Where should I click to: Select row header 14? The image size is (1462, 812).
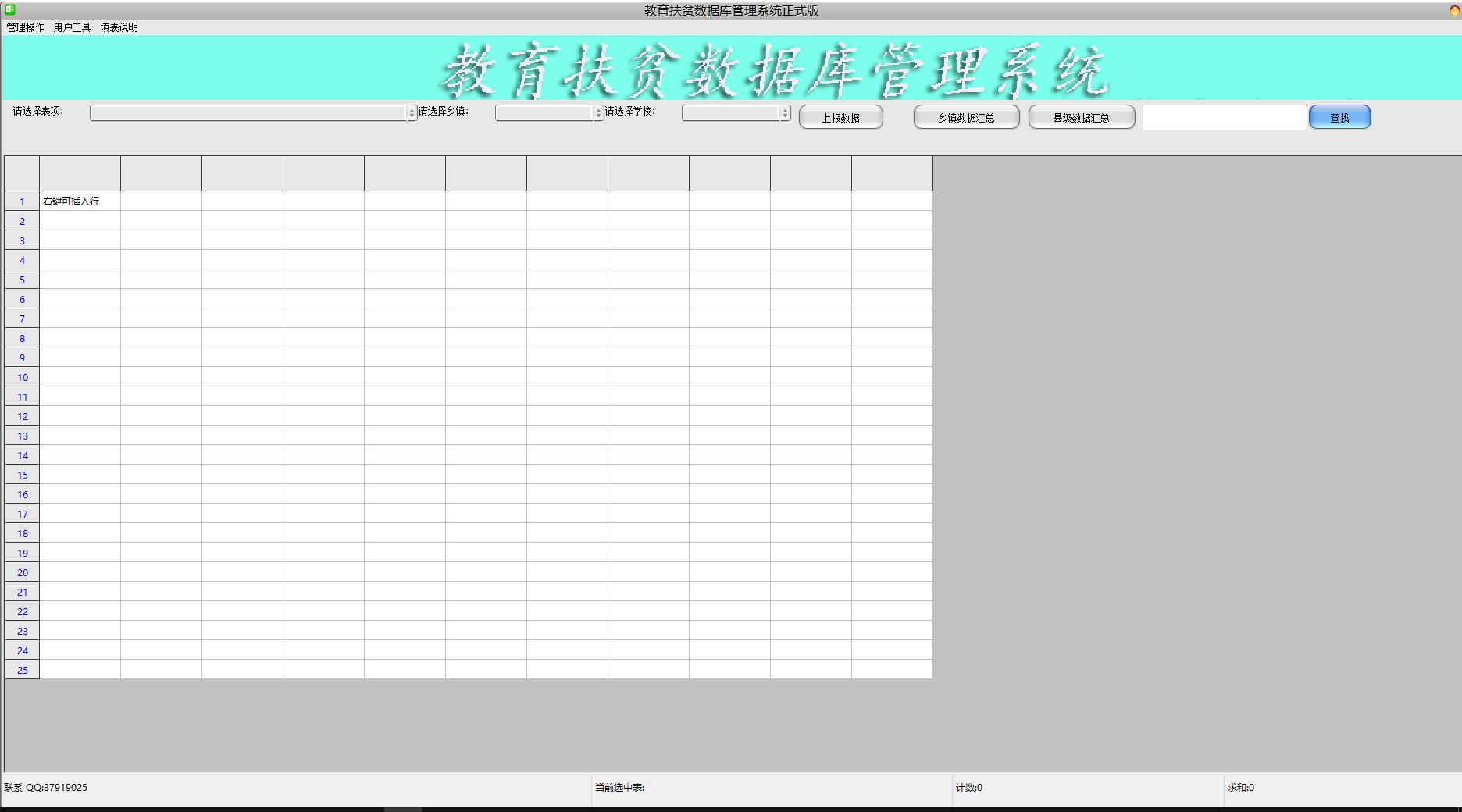tap(22, 455)
